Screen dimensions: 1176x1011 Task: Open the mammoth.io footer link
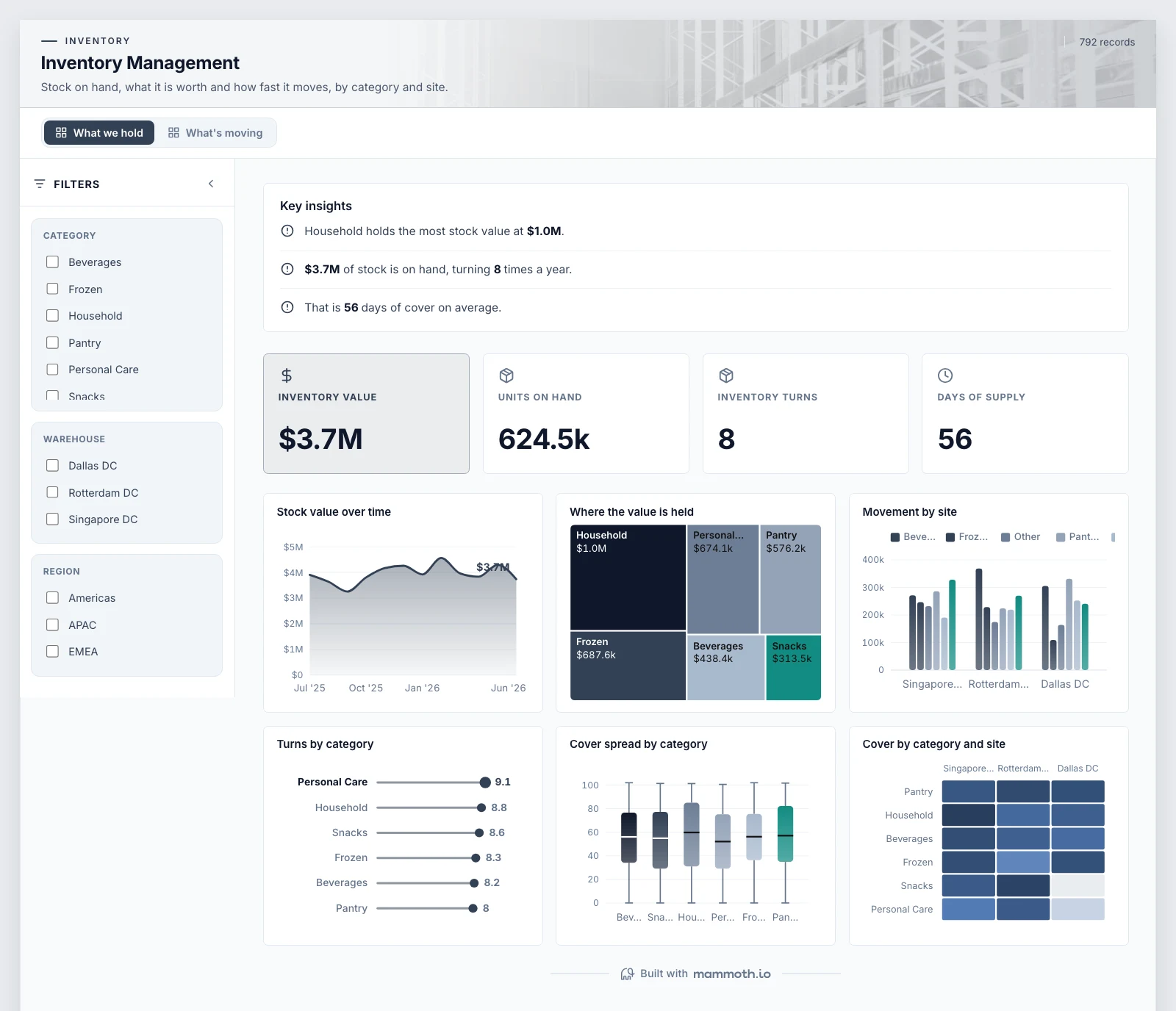[731, 974]
